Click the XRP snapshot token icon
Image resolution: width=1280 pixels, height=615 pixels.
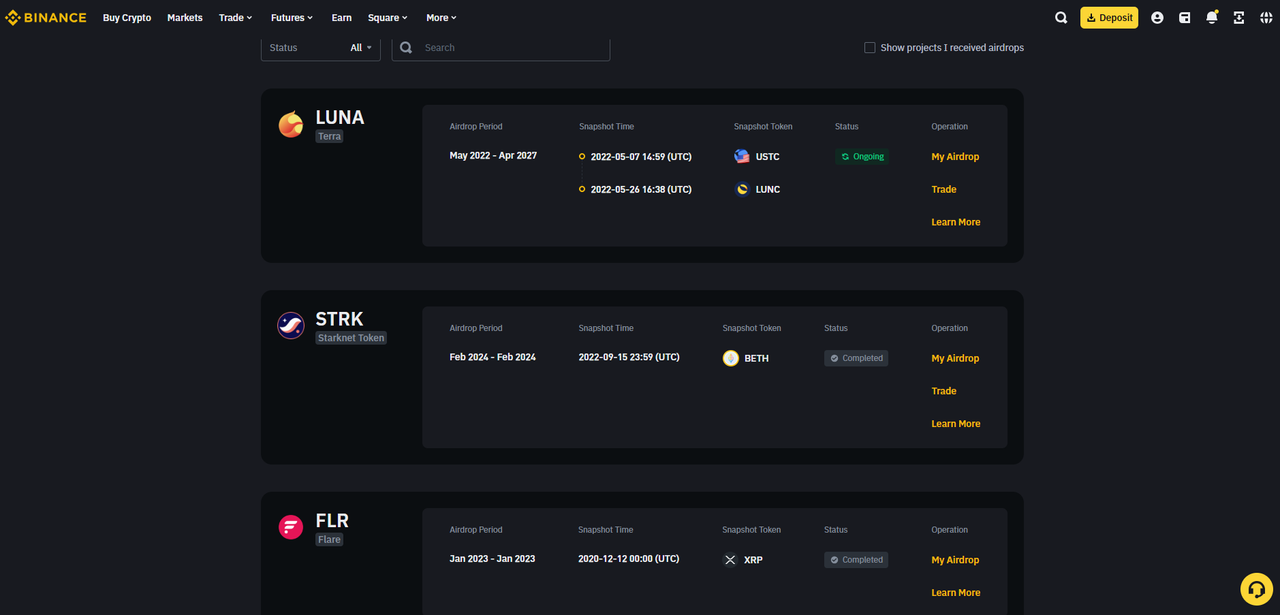(x=730, y=560)
